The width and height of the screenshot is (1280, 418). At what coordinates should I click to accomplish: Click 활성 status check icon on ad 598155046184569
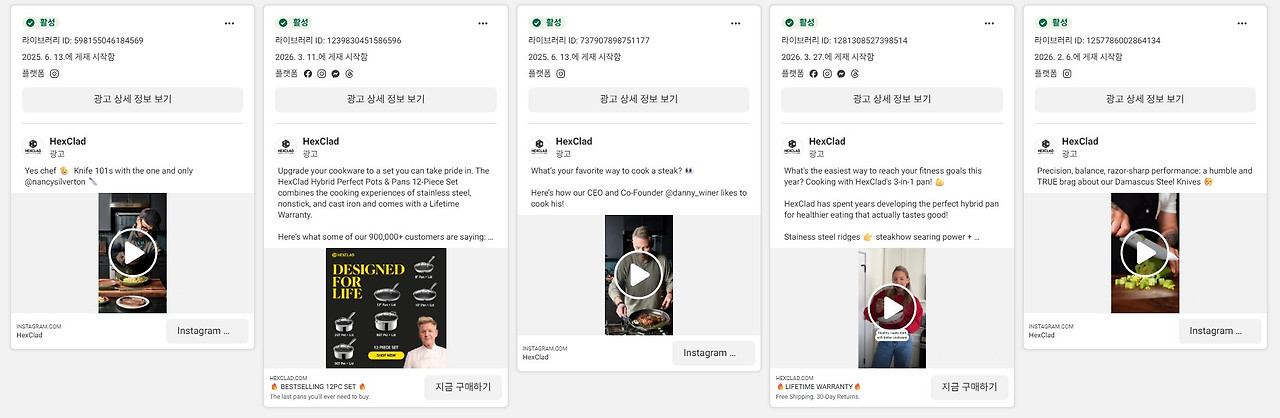tap(29, 22)
